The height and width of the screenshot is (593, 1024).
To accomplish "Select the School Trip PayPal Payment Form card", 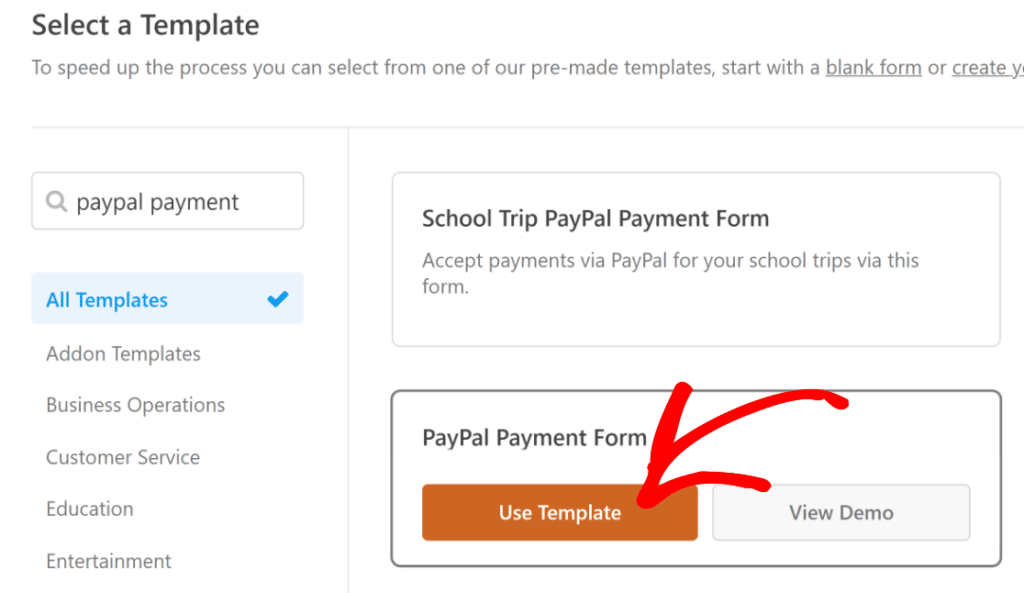I will point(696,259).
